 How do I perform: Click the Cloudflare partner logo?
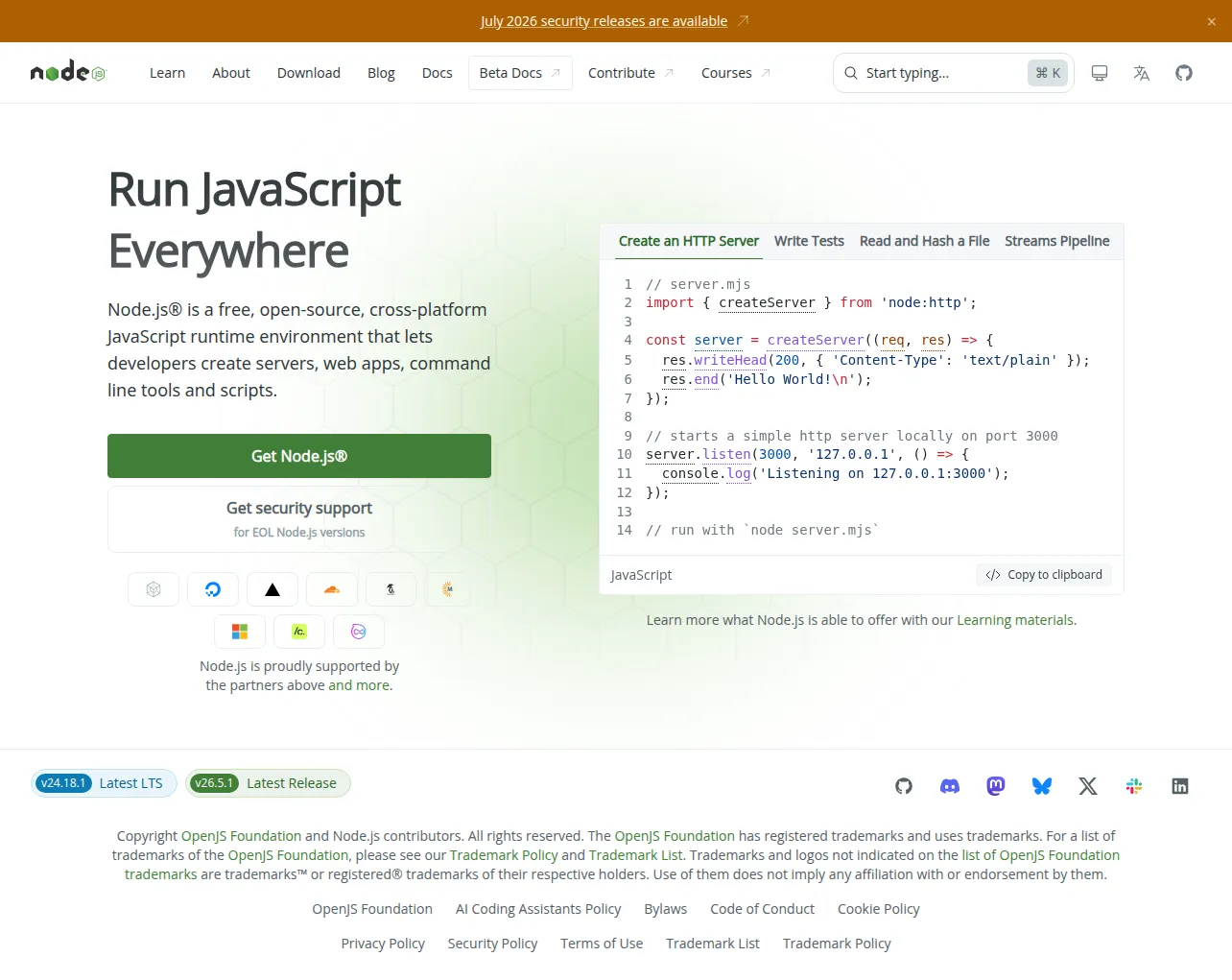click(332, 589)
